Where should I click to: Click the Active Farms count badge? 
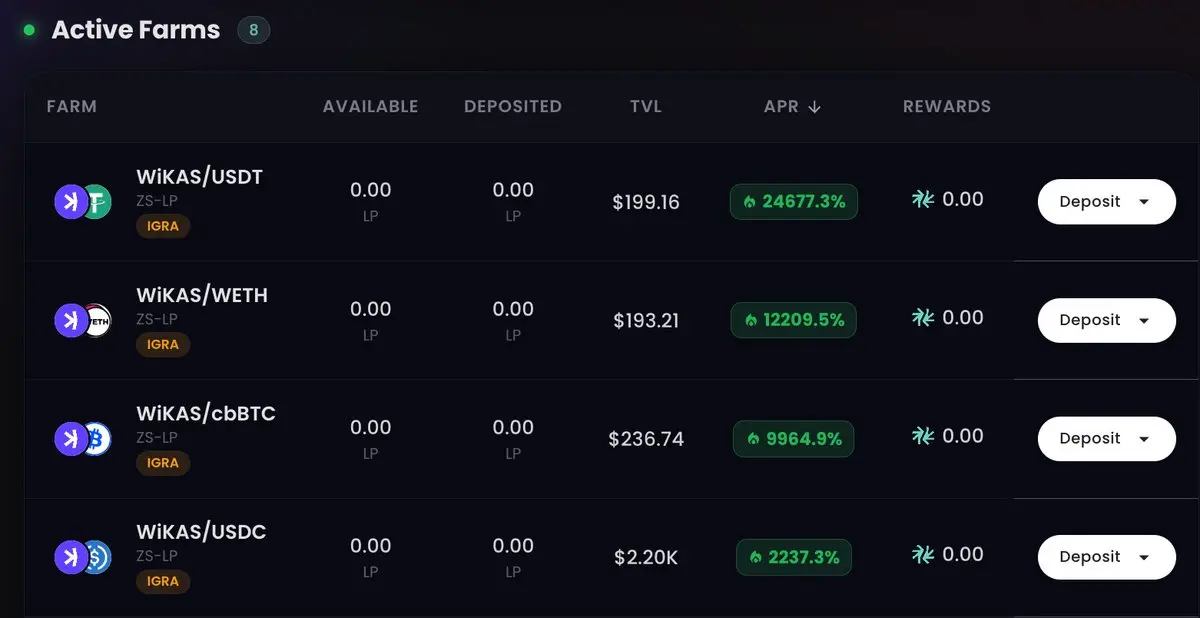(253, 30)
